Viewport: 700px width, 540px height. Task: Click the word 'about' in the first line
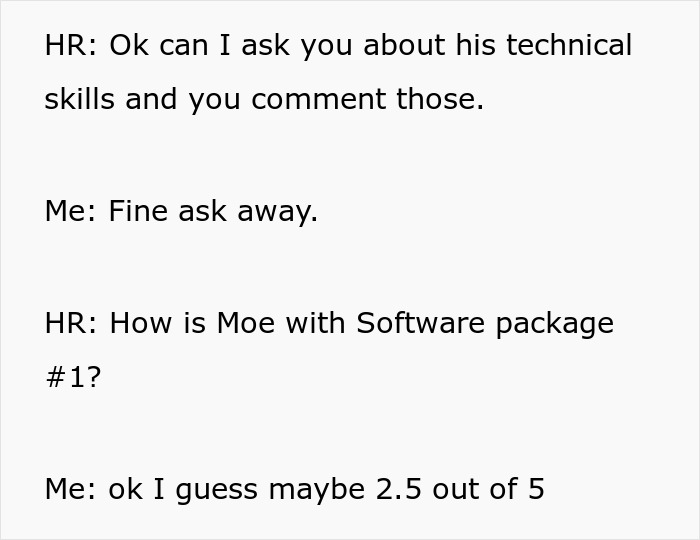[404, 45]
